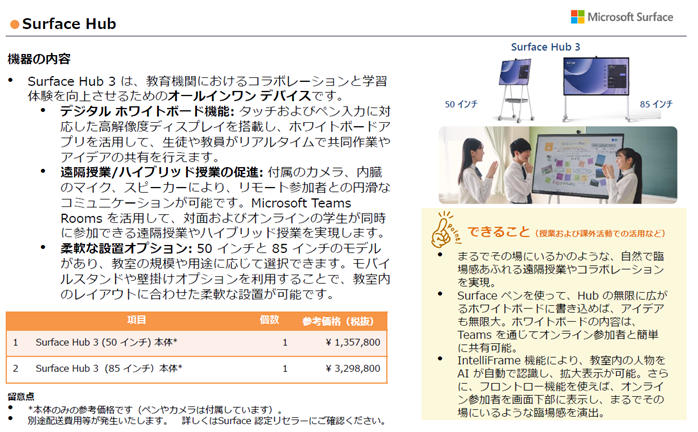698x432 pixels.
Task: Click the pointing-hand Point! icon
Action: click(446, 229)
